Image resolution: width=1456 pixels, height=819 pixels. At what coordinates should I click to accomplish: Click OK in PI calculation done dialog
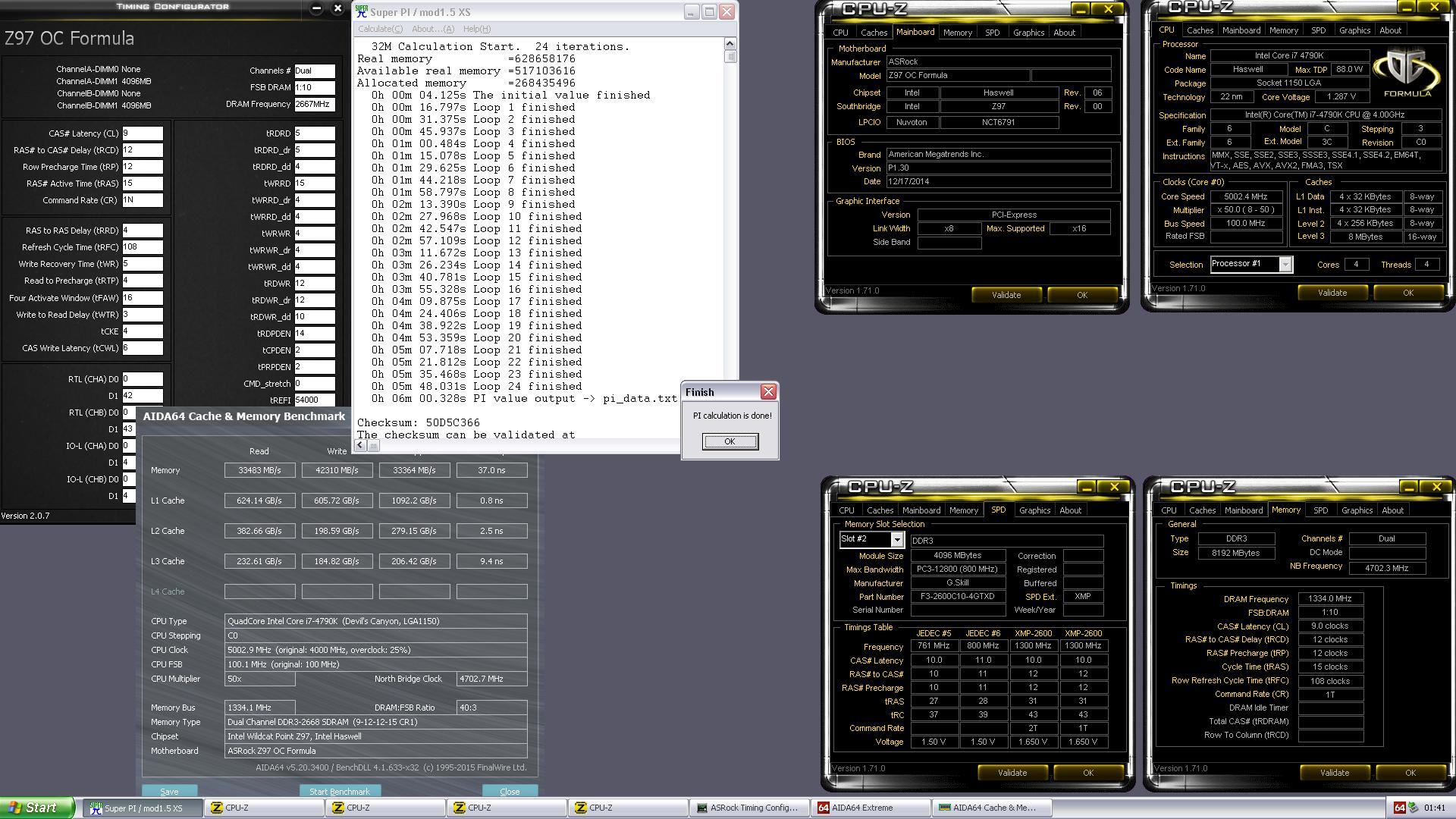pos(730,441)
